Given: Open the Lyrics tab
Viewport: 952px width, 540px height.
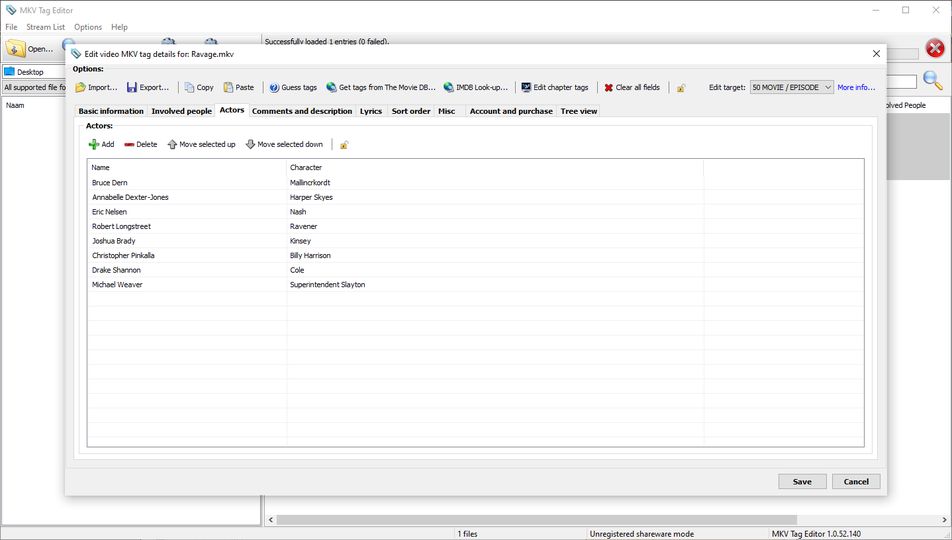Looking at the screenshot, I should (x=370, y=111).
